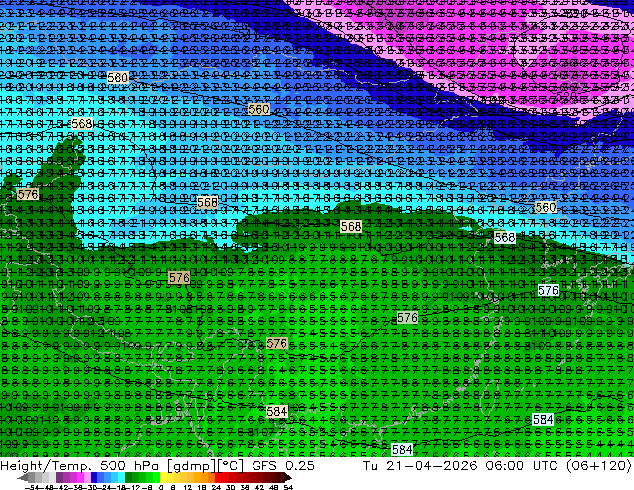Click the Height/Temp. 500 hPa title text
This screenshot has height=490, width=634.
[80, 466]
